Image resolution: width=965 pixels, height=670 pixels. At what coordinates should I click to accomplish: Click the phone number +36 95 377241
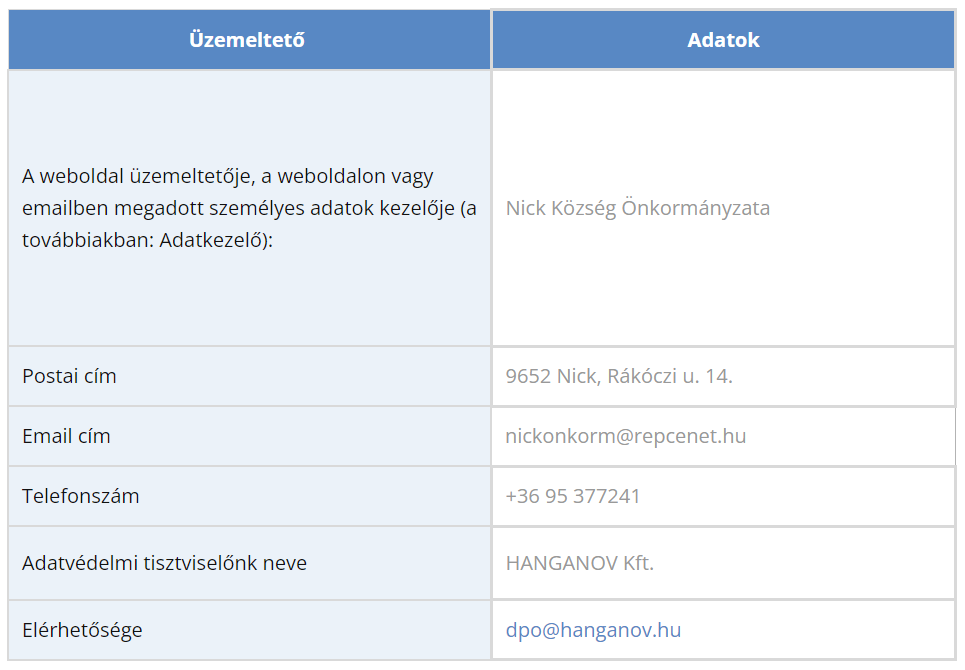573,497
